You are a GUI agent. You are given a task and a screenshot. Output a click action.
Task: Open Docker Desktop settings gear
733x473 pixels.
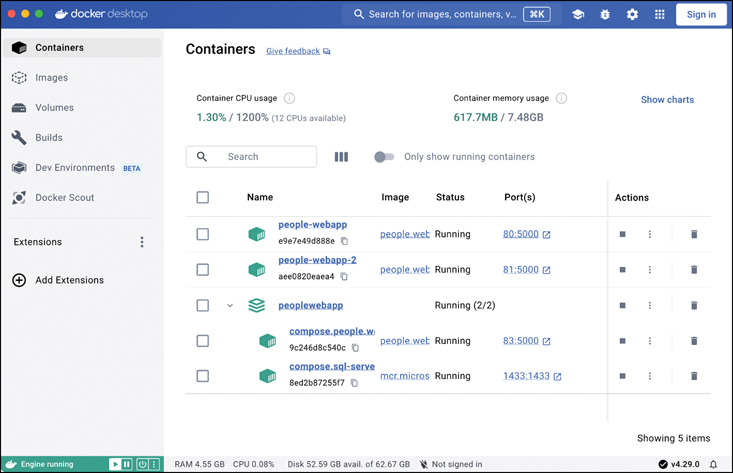[632, 15]
